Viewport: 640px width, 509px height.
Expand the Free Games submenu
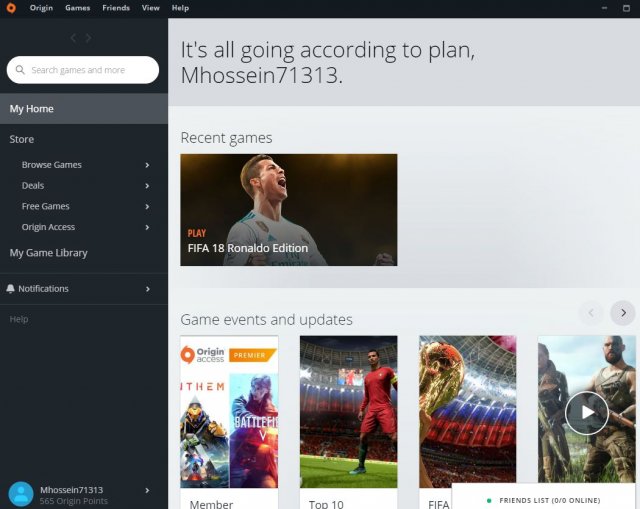(x=147, y=207)
